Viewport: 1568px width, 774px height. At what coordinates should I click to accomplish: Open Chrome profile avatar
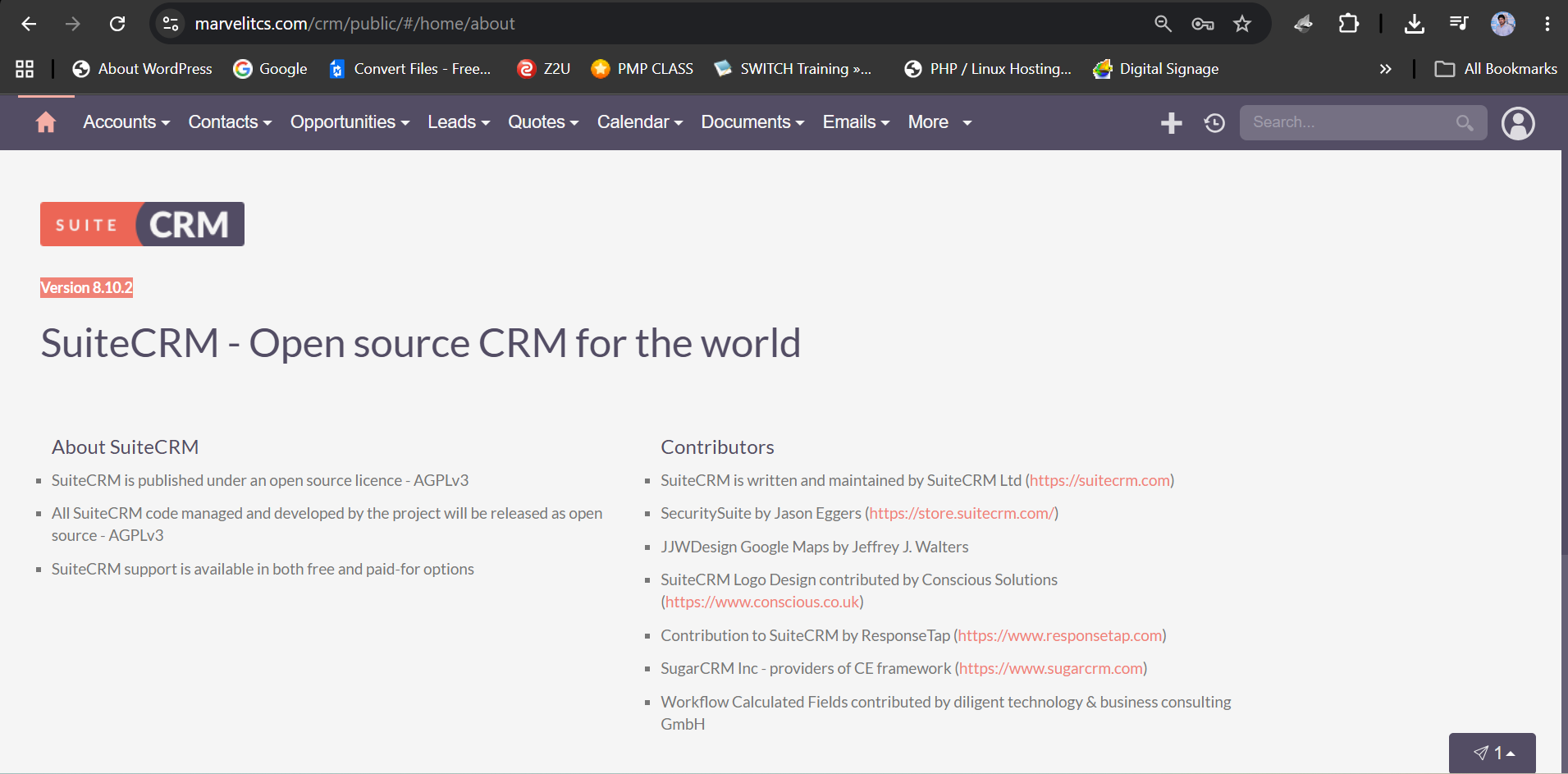pyautogui.click(x=1503, y=24)
